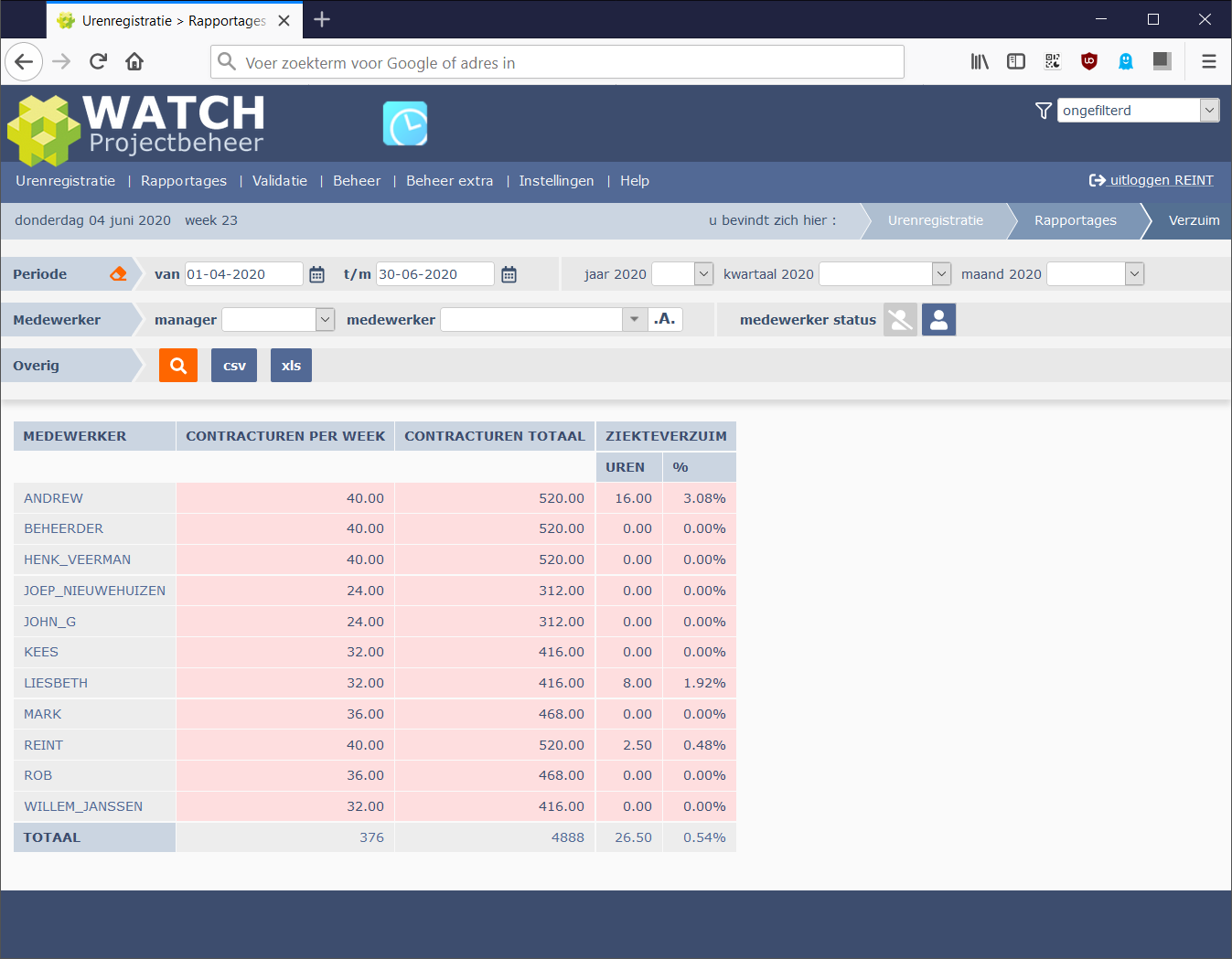
Task: Click the orange search button
Action: point(178,366)
